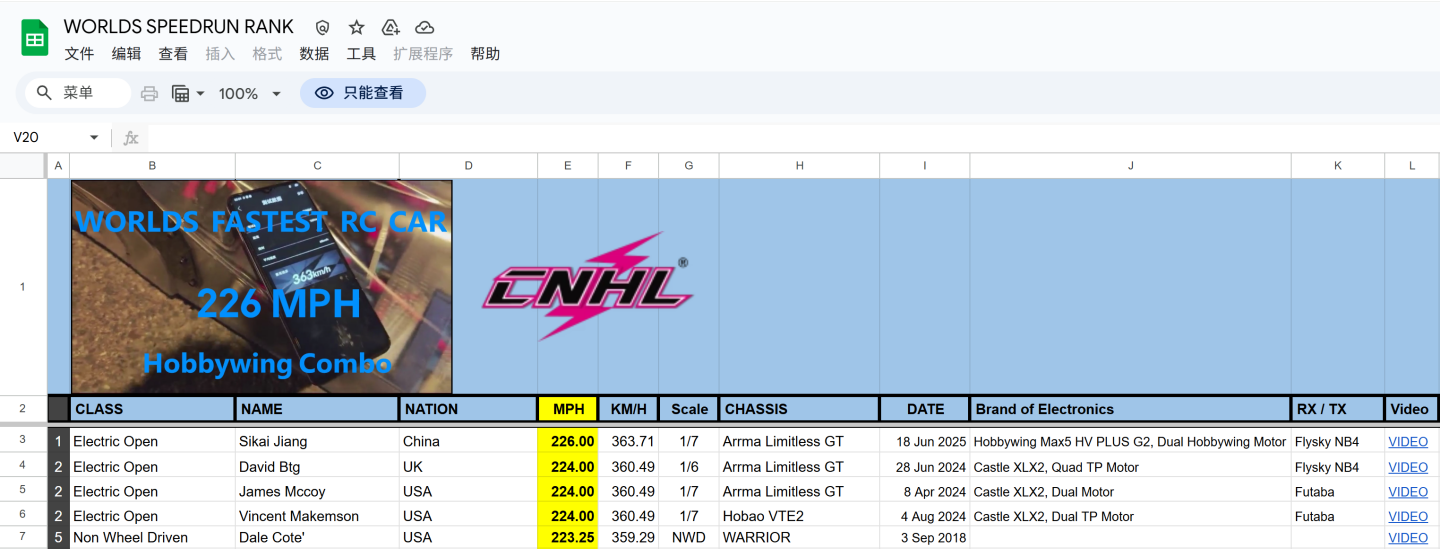Viewport: 1440px width, 549px height.
Task: Click the CHASSIS header cell
Action: click(x=799, y=409)
